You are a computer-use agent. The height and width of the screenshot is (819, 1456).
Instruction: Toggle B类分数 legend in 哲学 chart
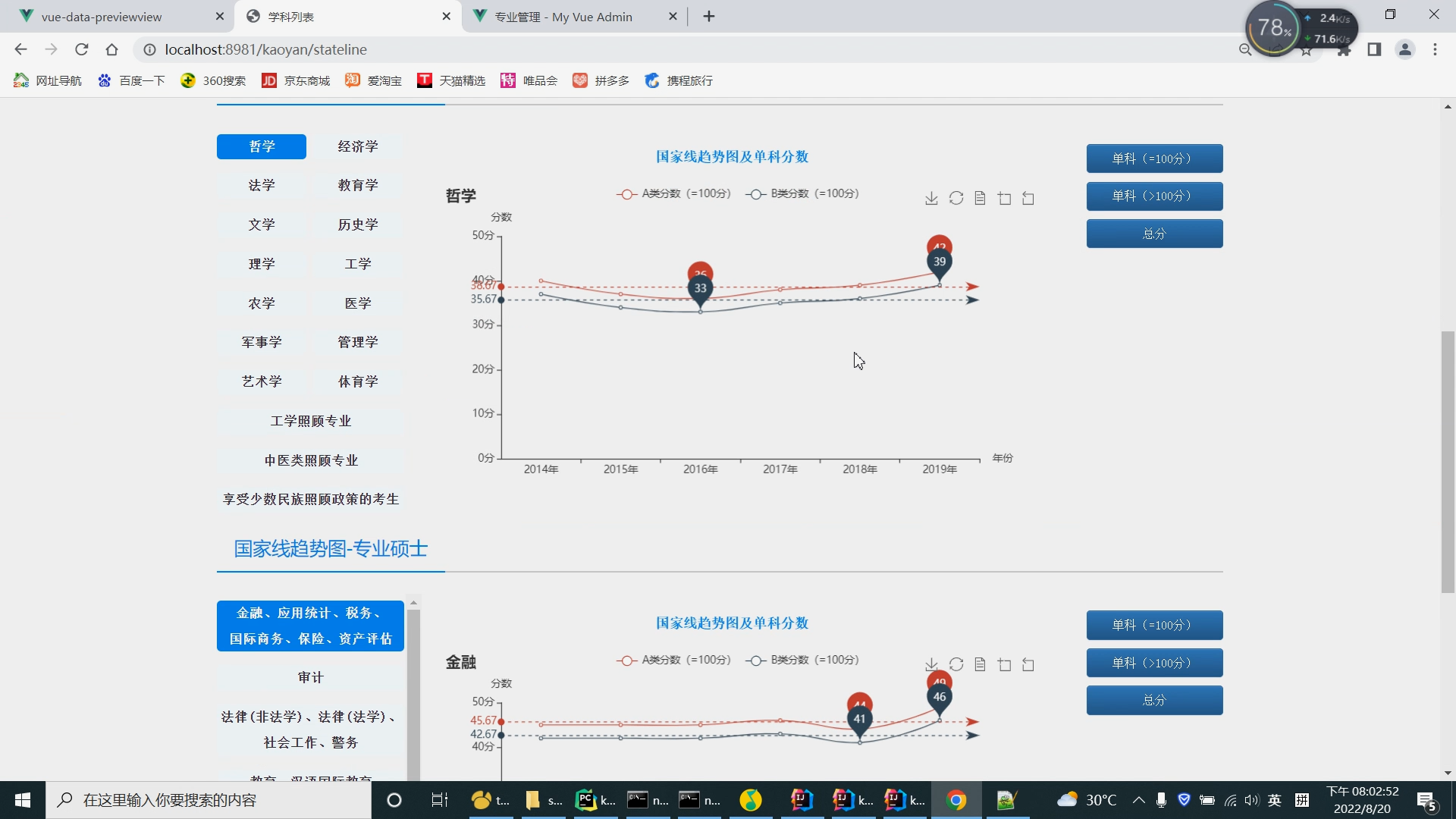(802, 194)
